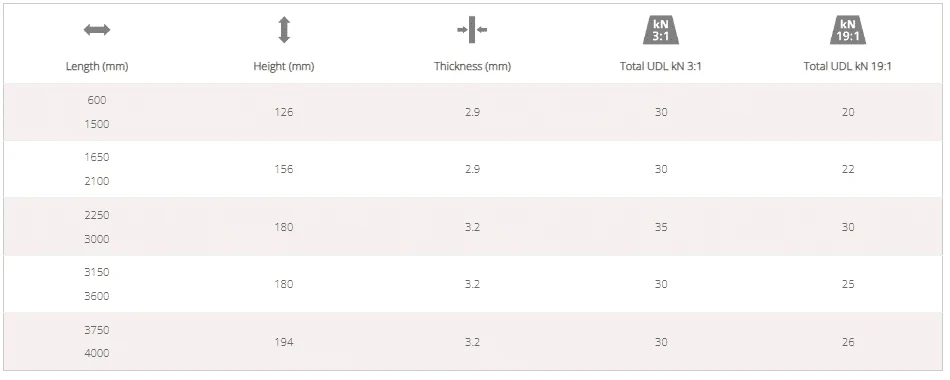This screenshot has height=380, width=950.
Task: Click the height value 126
Action: (284, 112)
